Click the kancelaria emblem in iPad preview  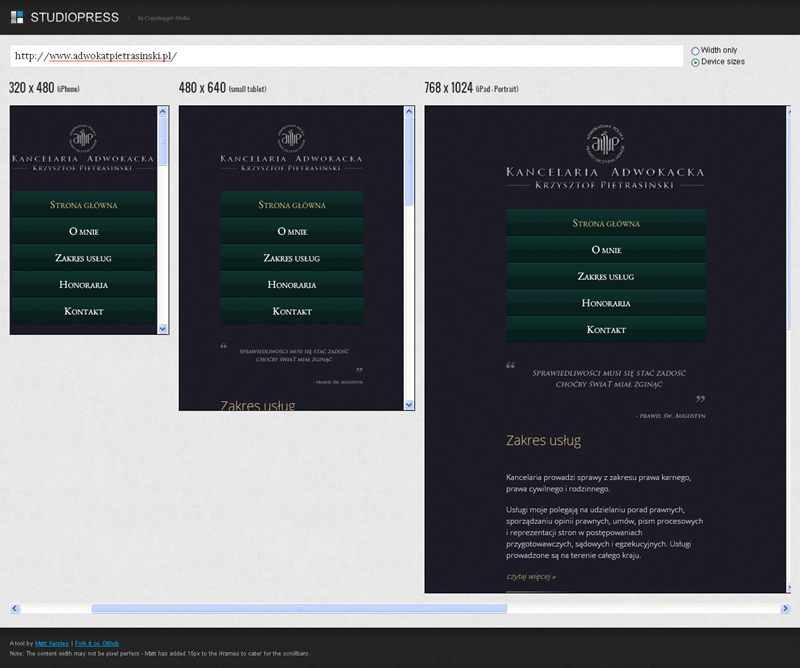coord(605,144)
